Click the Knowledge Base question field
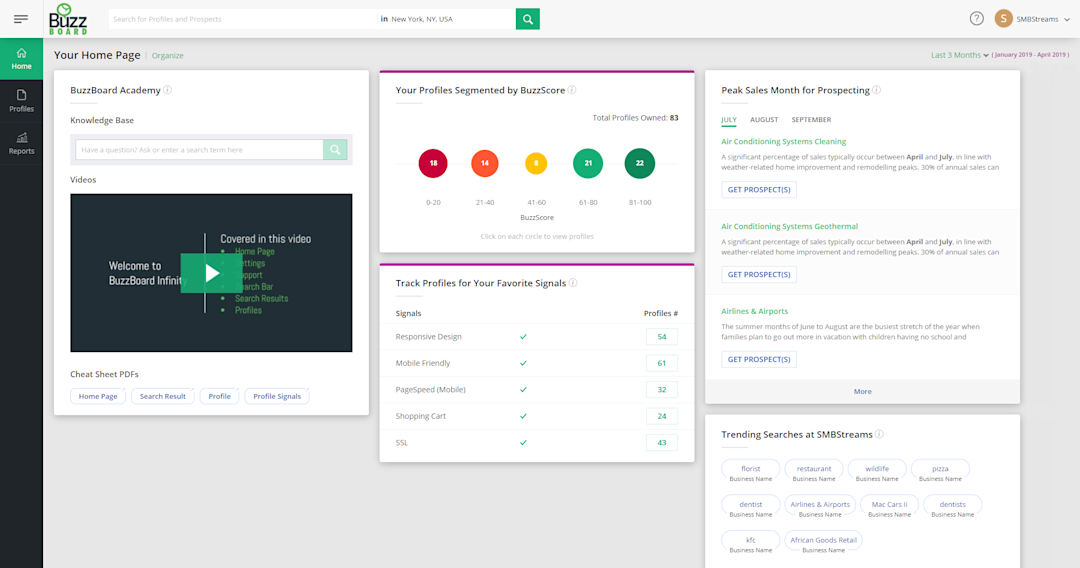Viewport: 1080px width, 568px height. pos(199,149)
